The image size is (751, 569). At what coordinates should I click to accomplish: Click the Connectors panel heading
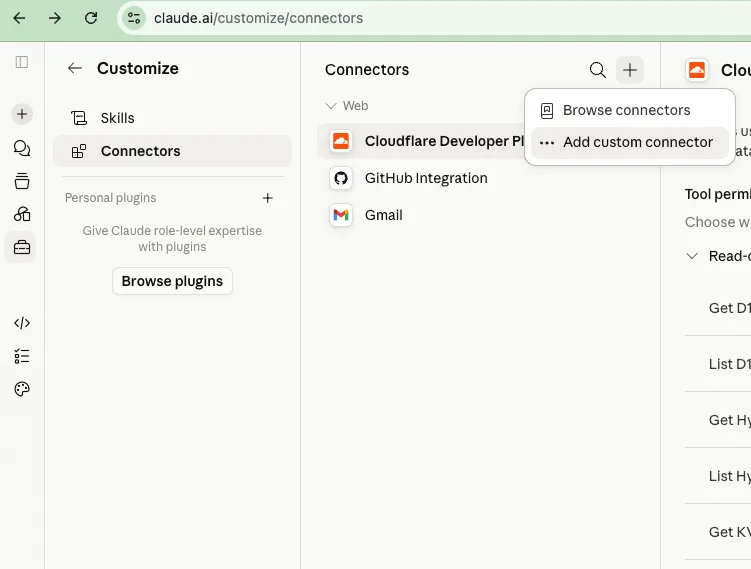coord(367,70)
